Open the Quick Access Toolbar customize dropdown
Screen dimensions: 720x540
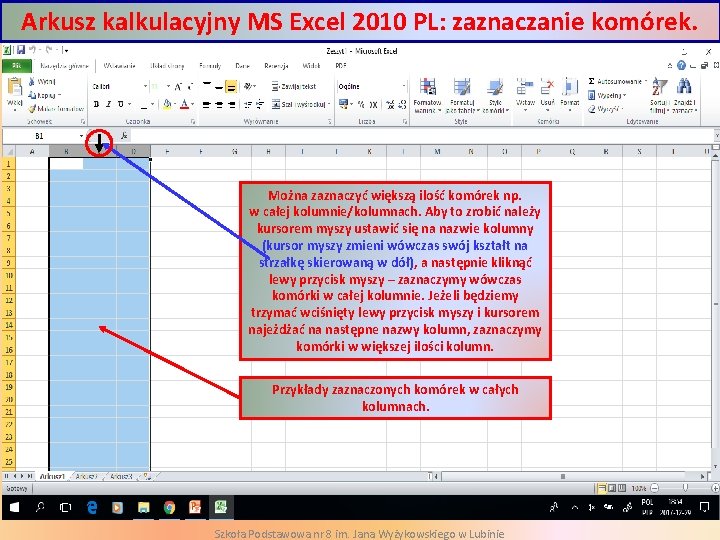point(67,50)
